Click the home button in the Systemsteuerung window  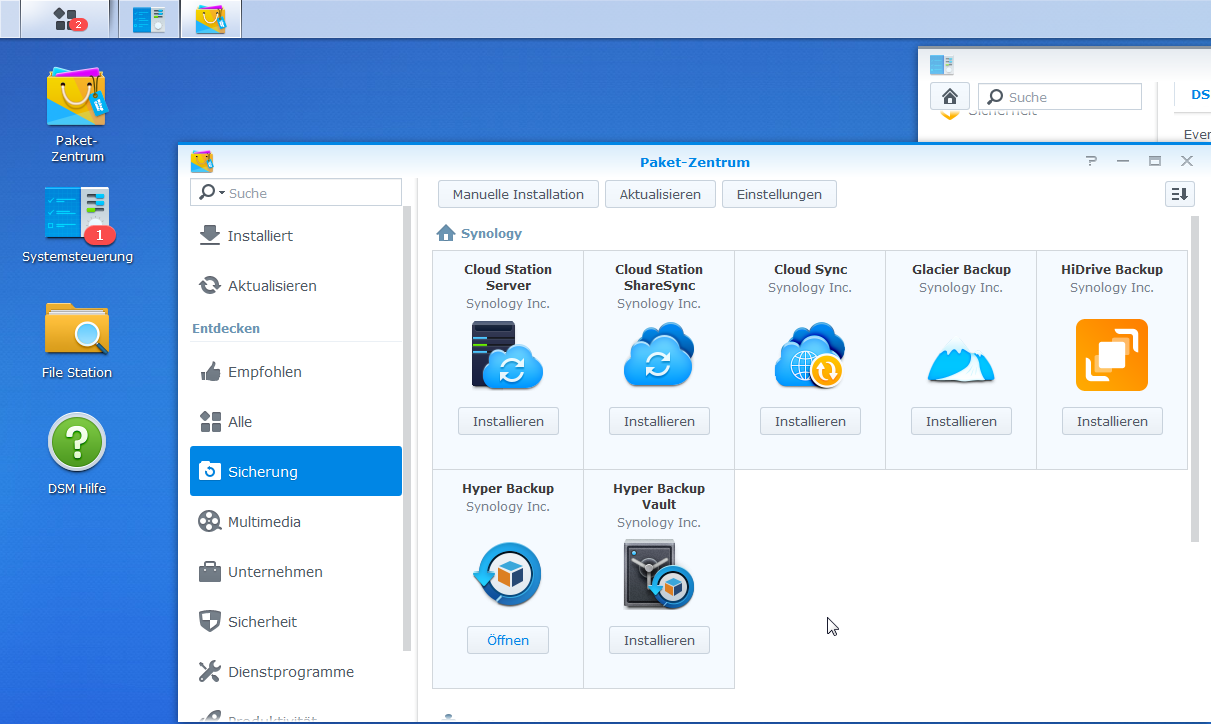point(950,96)
